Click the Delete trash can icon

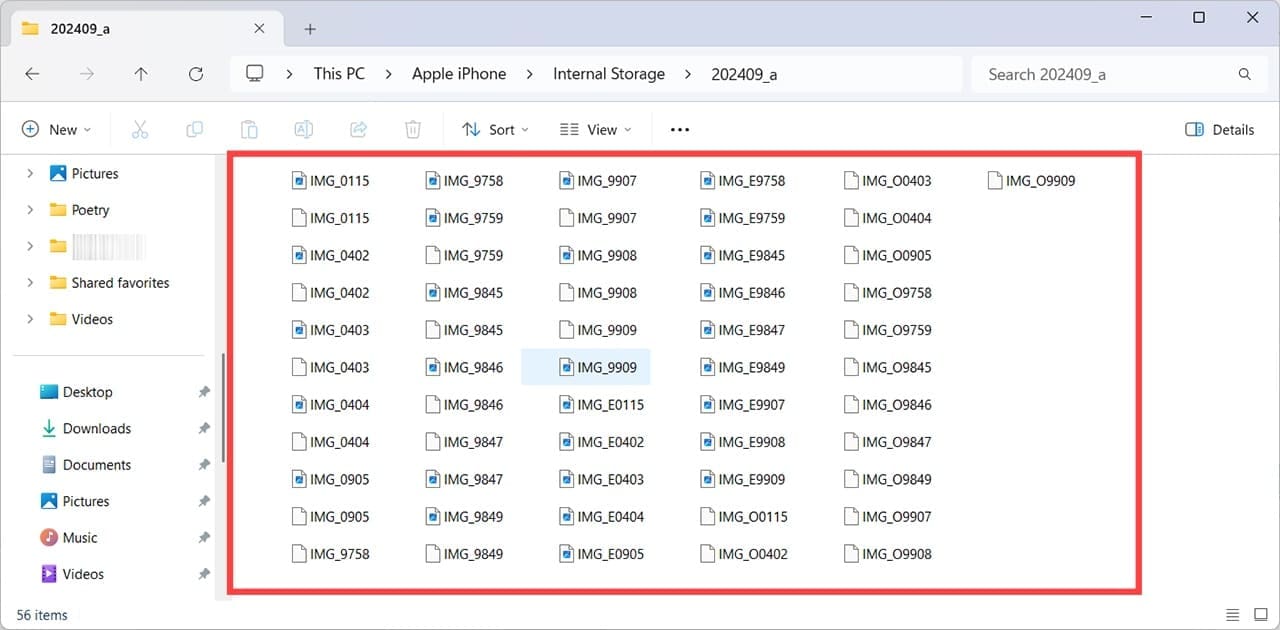point(412,129)
